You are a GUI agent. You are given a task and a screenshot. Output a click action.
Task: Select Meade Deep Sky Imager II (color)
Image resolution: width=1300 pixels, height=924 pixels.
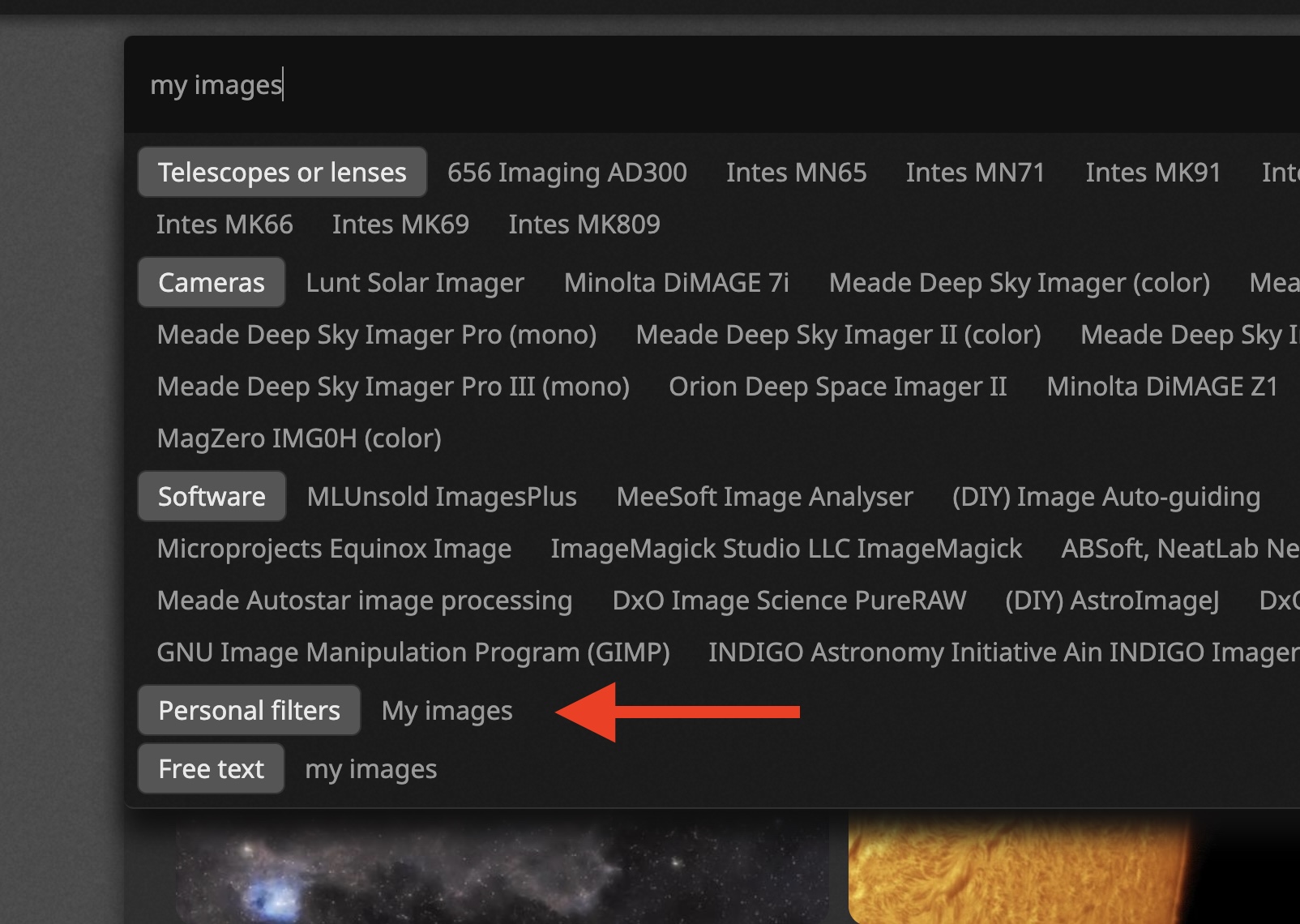pos(839,334)
